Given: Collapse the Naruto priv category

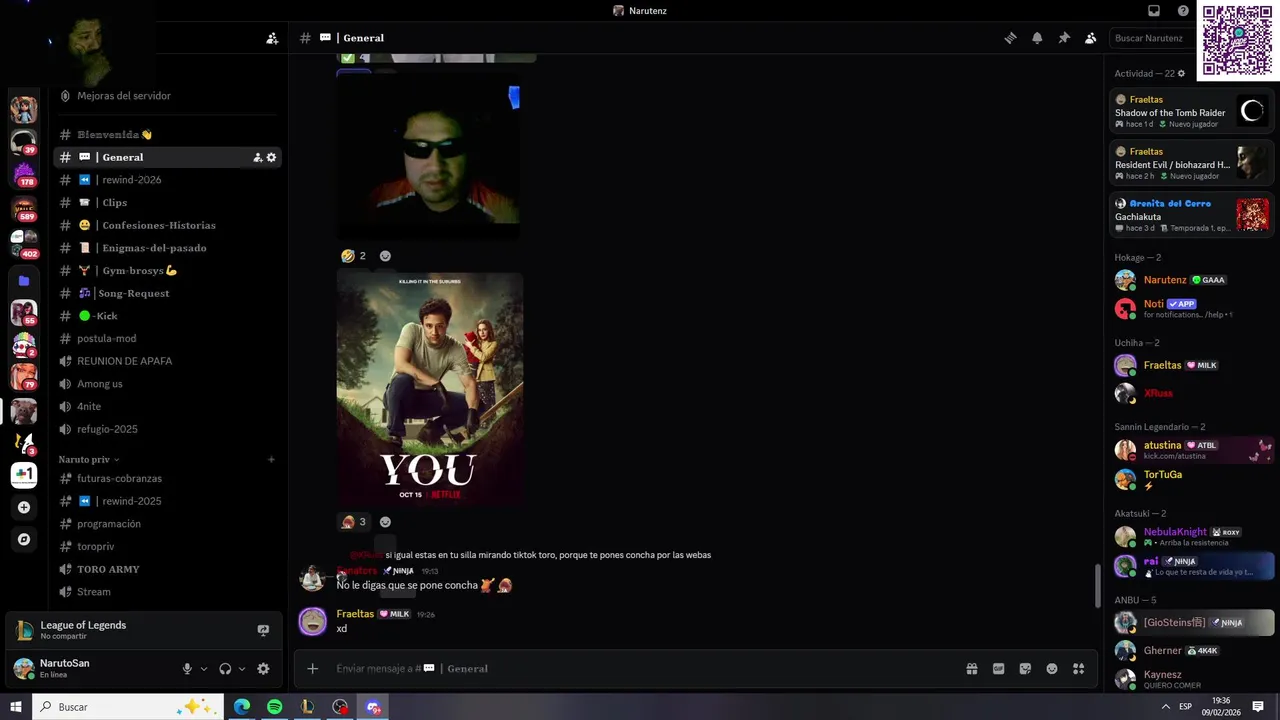Looking at the screenshot, I should (89, 460).
